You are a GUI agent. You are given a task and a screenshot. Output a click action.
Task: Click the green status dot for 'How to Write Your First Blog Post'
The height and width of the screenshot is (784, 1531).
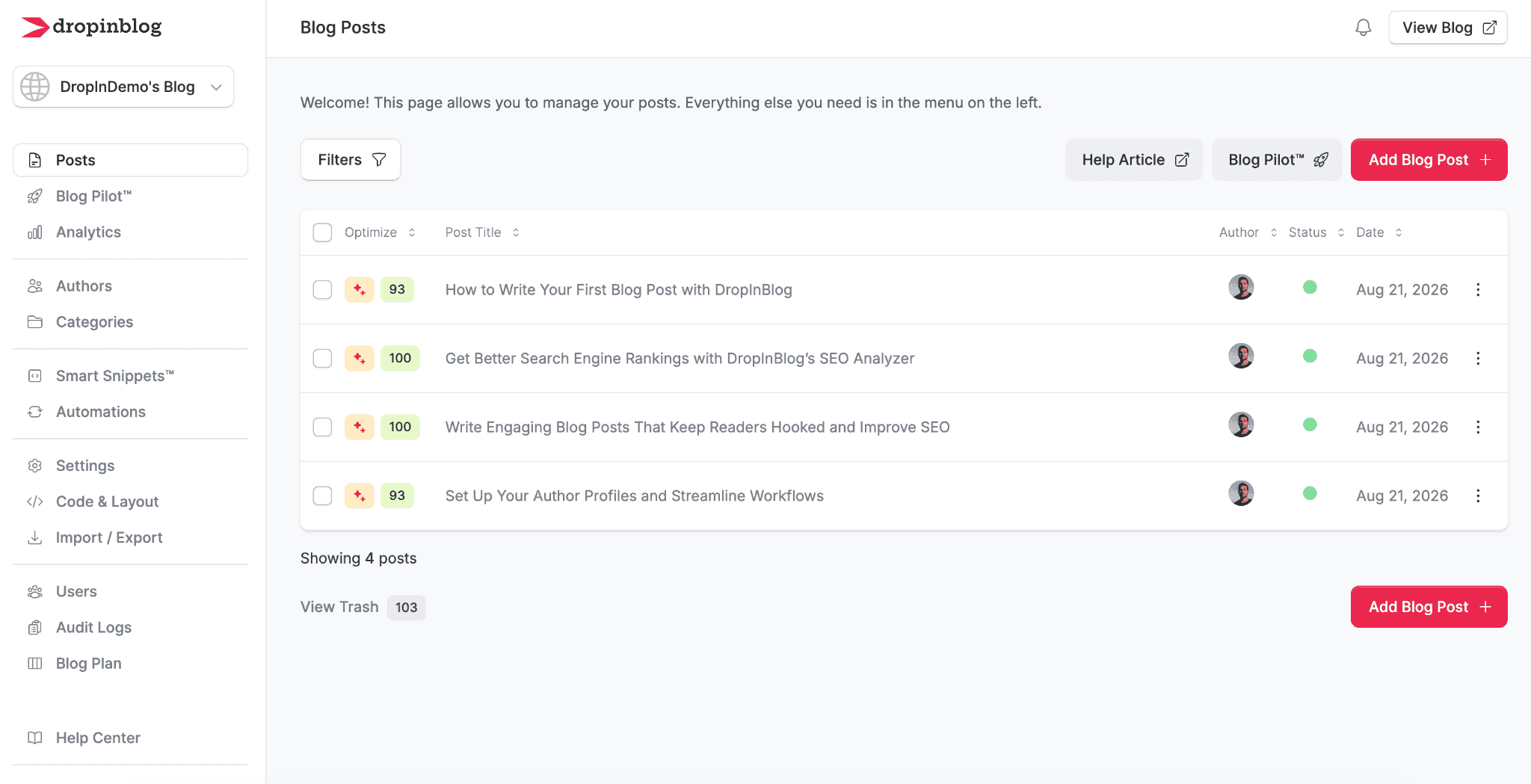point(1310,287)
